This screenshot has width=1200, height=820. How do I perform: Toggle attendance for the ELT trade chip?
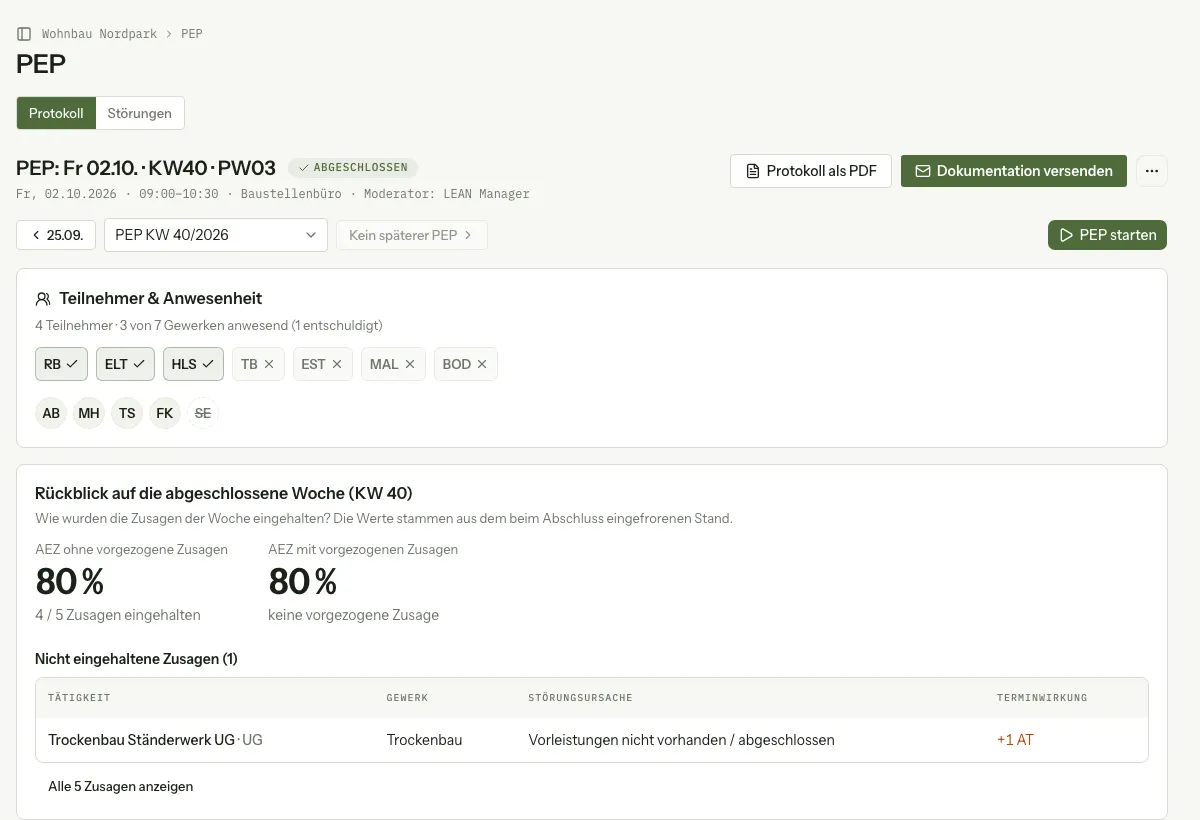(x=125, y=364)
